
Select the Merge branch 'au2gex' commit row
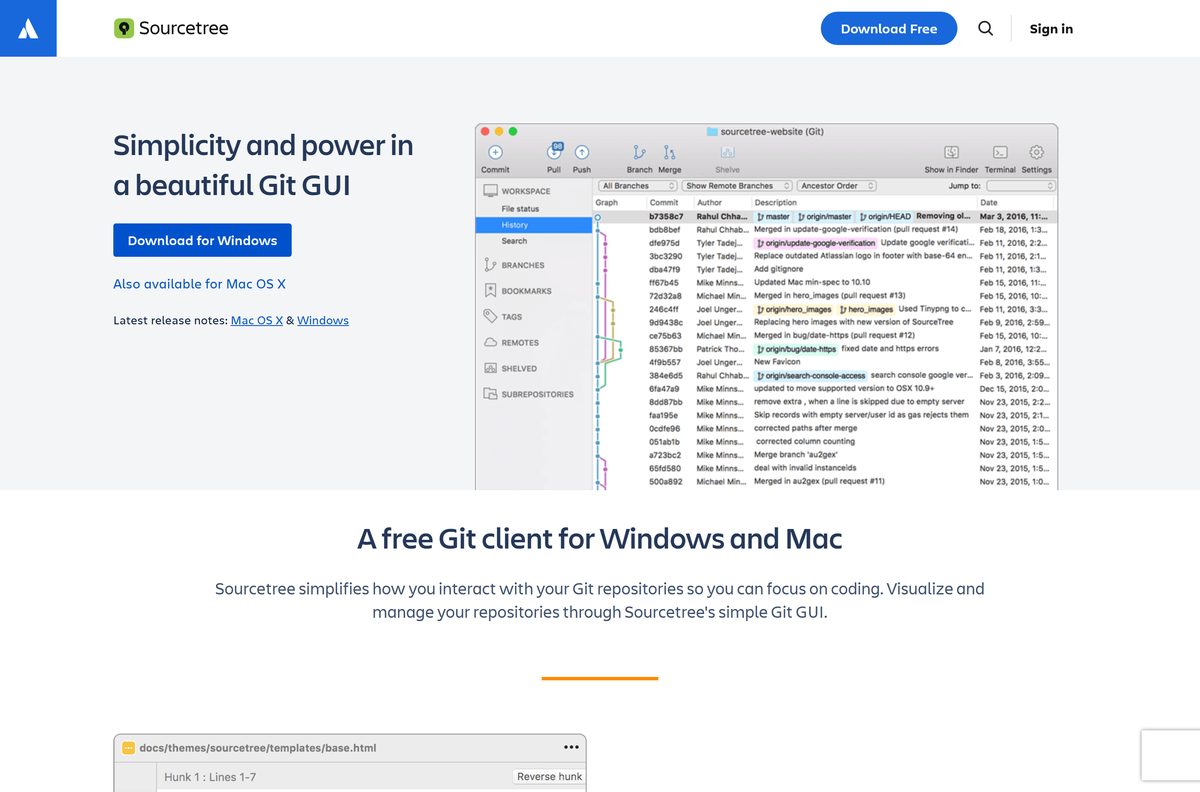(x=826, y=455)
